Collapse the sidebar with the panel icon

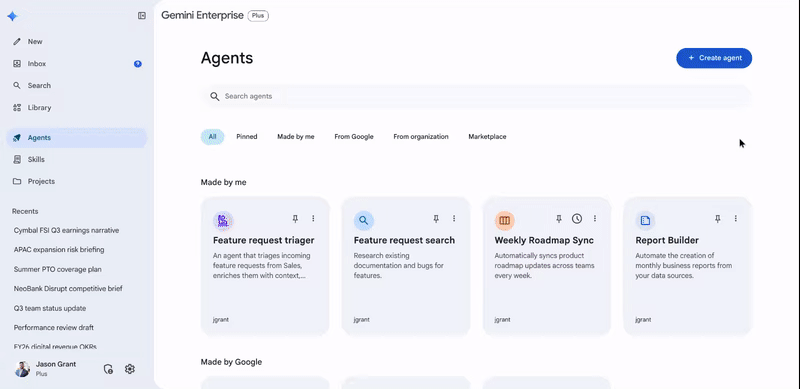[x=142, y=16]
